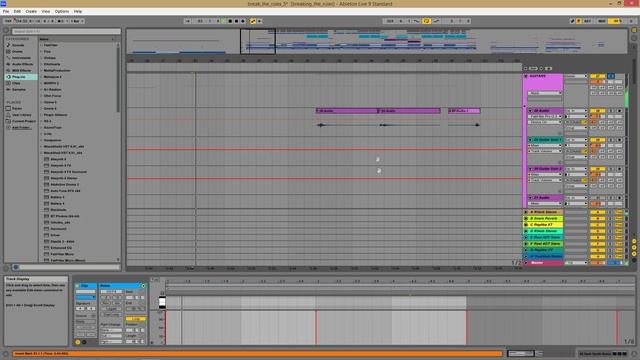
Task: Enable Draw Mode pencil in control bar
Action: coord(572,21)
